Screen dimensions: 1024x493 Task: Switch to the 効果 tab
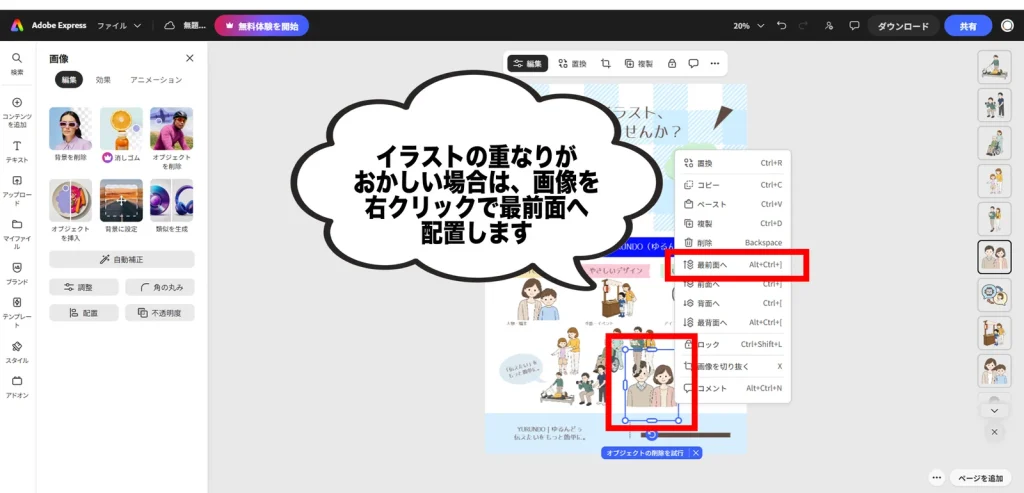point(103,80)
